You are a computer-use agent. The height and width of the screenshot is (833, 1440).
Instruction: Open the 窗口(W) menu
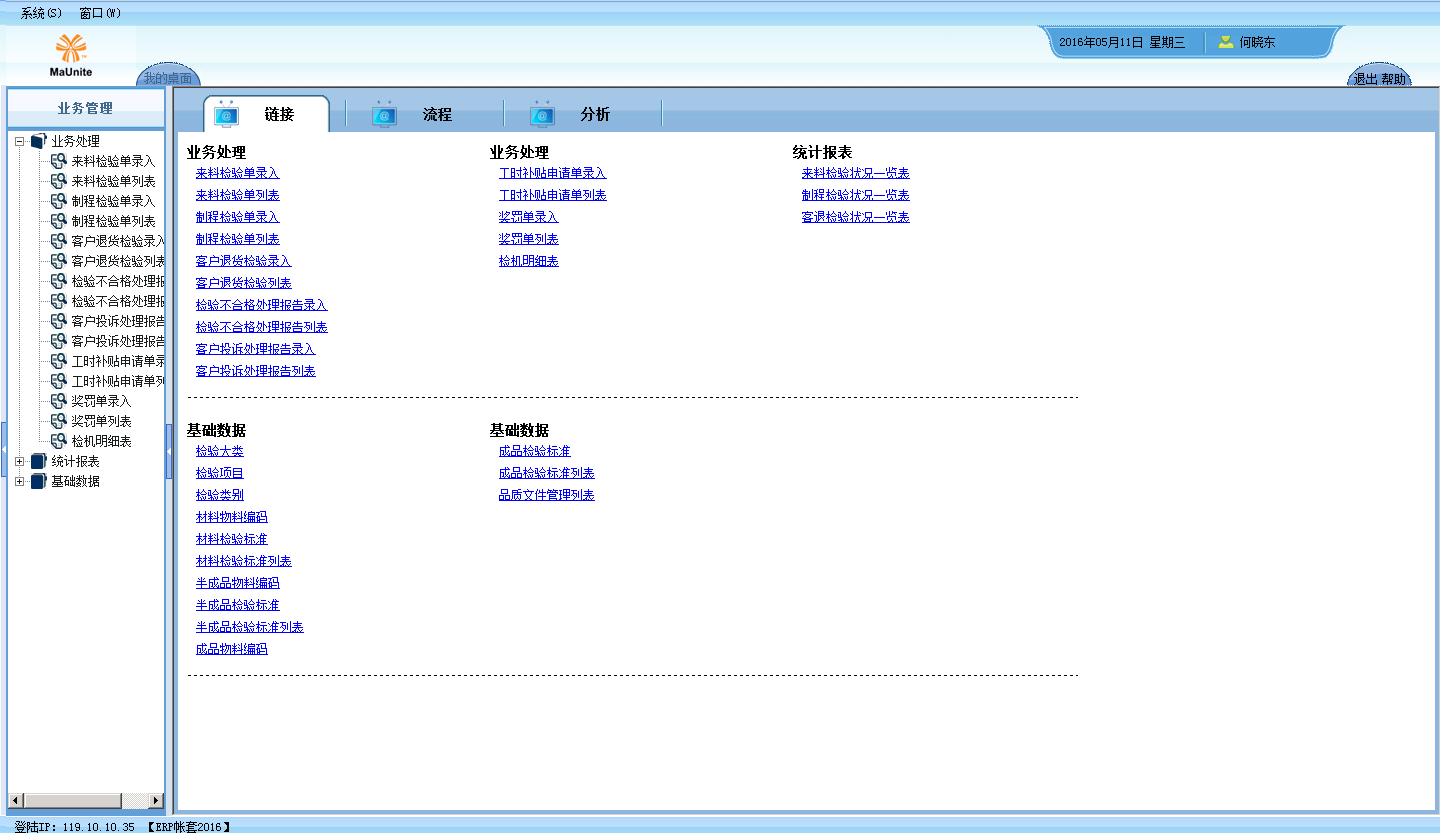[x=100, y=13]
